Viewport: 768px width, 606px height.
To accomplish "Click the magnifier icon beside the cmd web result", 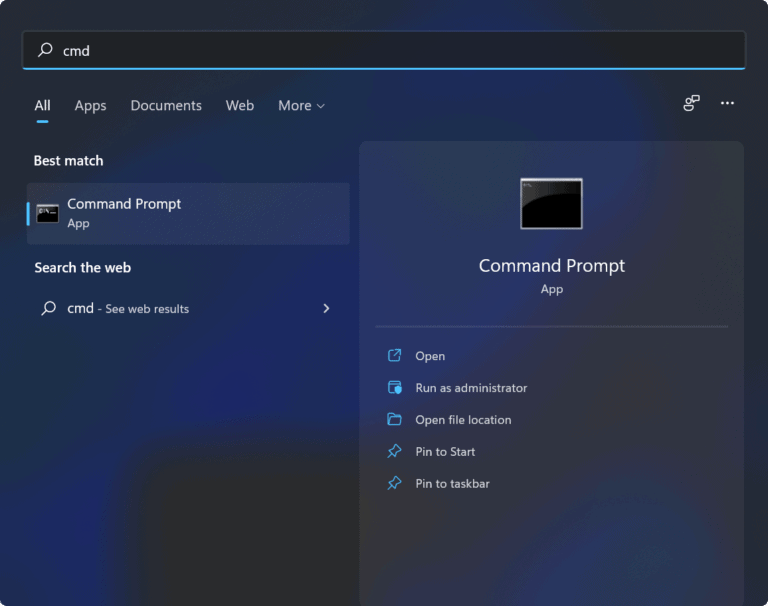I will point(48,309).
